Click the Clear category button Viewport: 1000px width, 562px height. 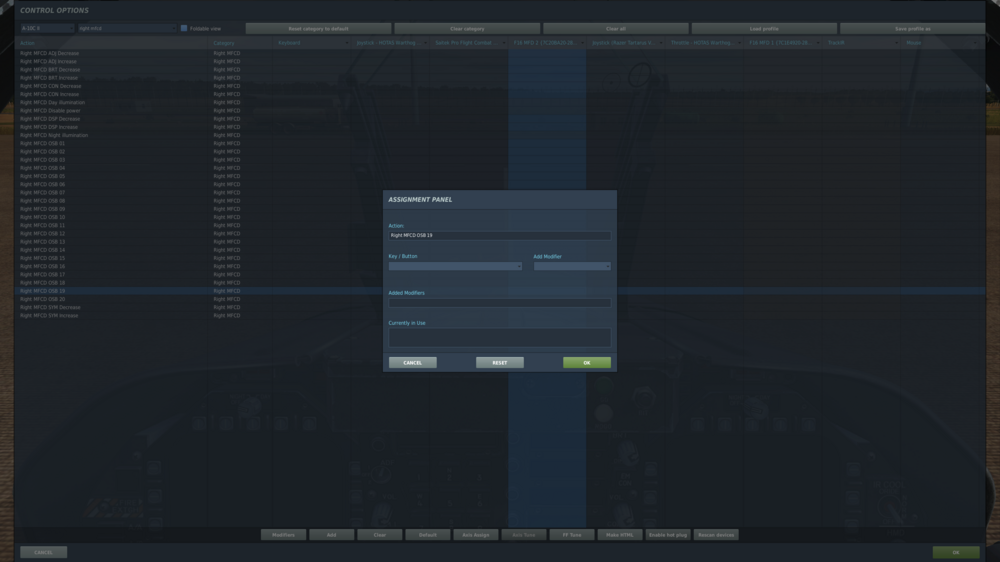click(467, 29)
